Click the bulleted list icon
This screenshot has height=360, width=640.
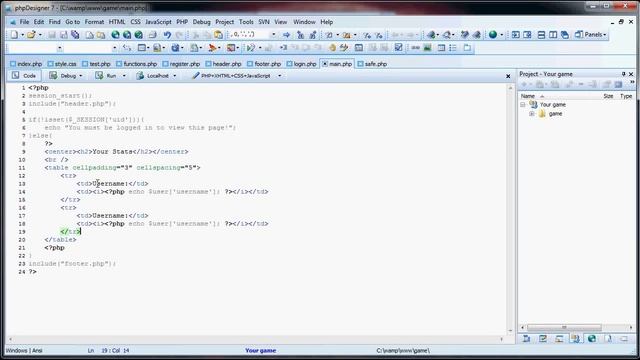point(453,48)
